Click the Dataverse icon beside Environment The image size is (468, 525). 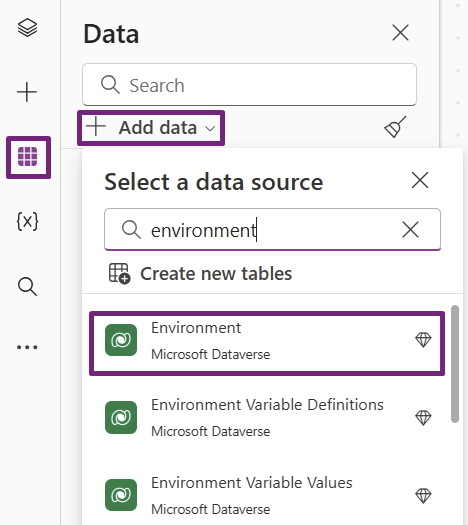coord(121,340)
